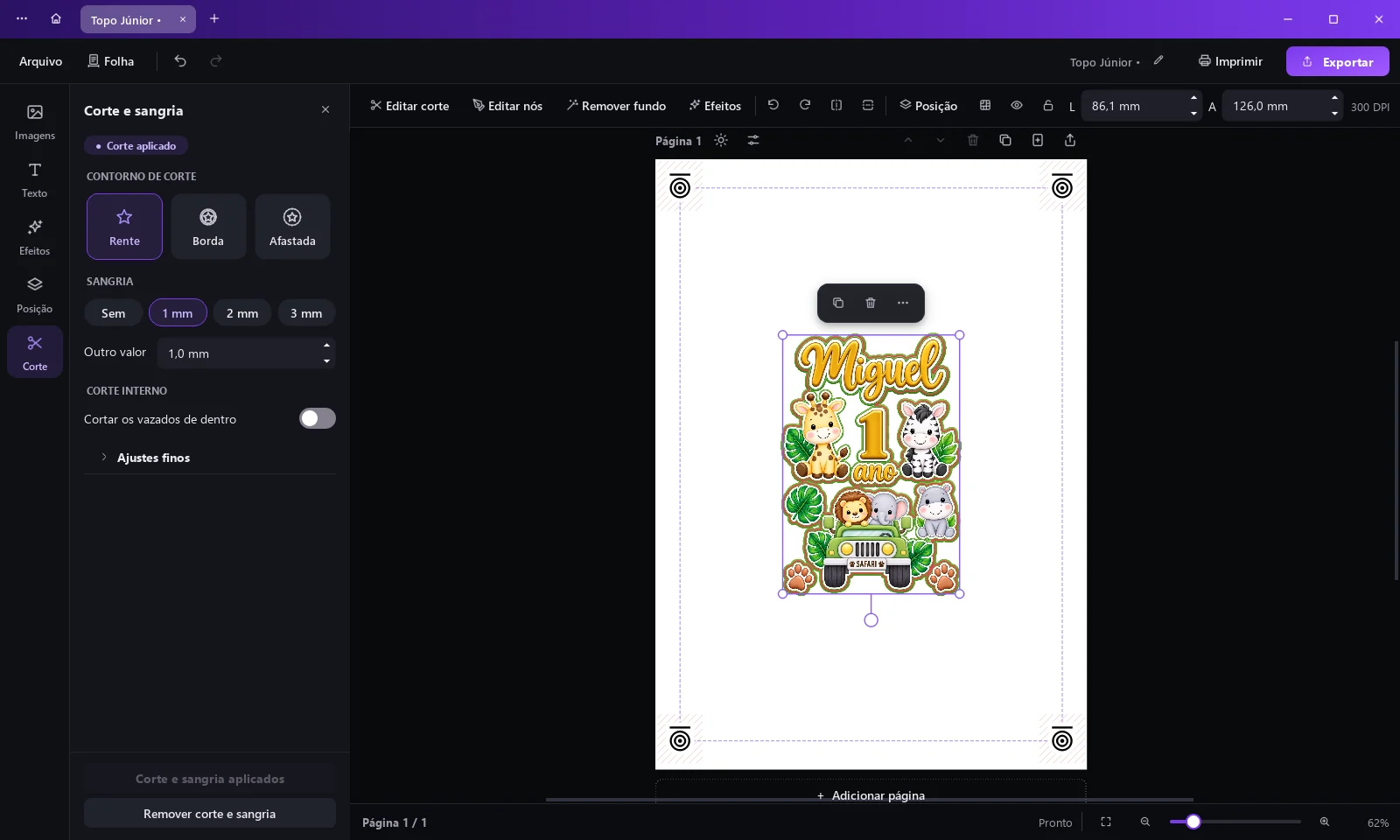The width and height of the screenshot is (1400, 840).
Task: Open a new tab with plus
Action: pos(214,18)
